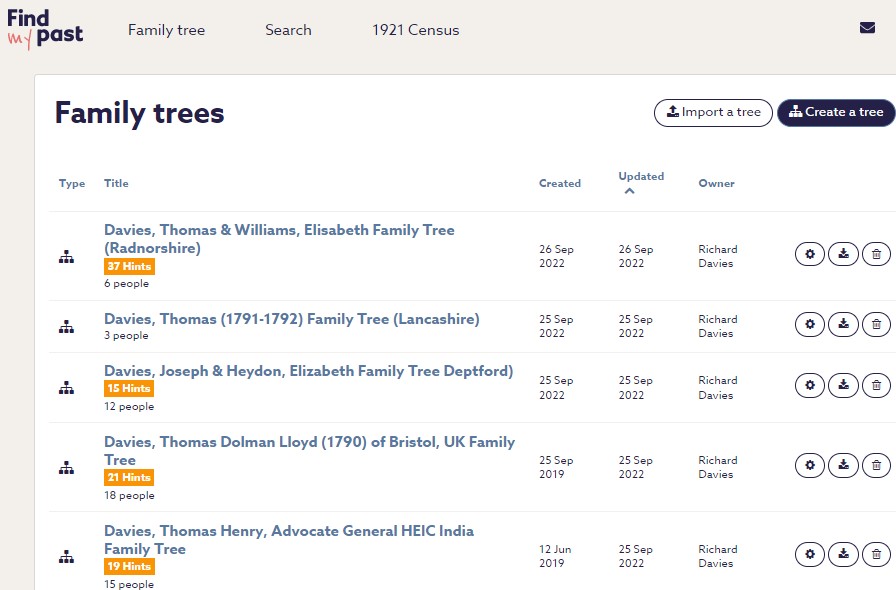The image size is (896, 590).
Task: Delete the Radnorshire family tree
Action: (x=876, y=255)
